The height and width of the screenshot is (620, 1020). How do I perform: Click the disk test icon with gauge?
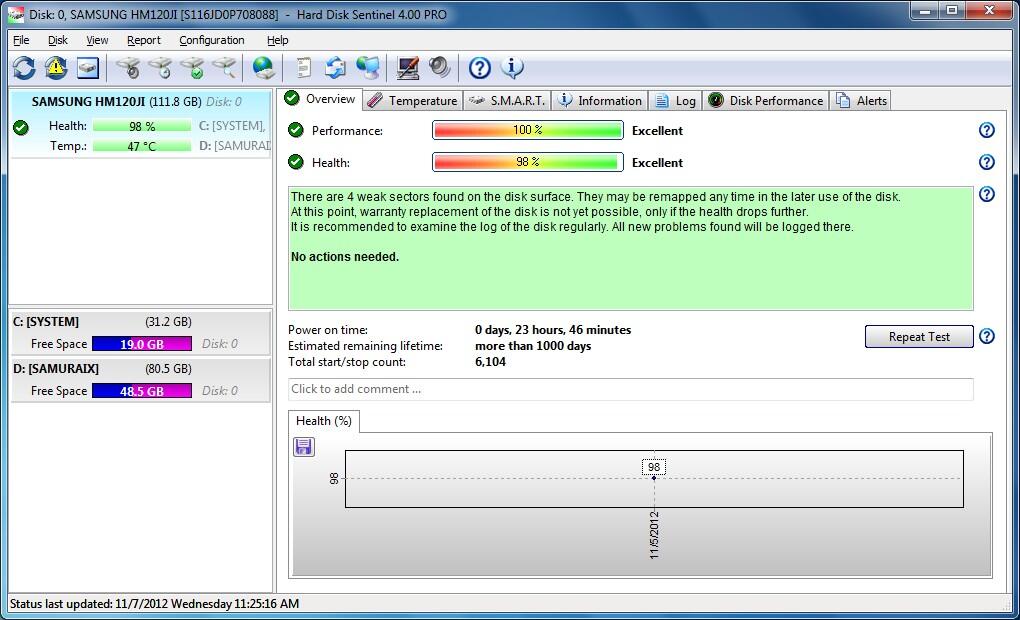coord(128,68)
